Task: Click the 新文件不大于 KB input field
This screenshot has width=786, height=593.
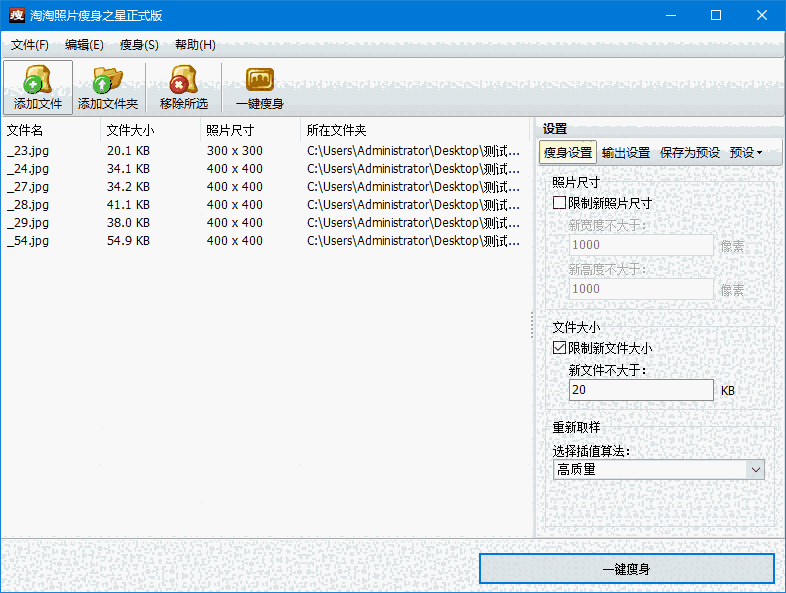Action: tap(641, 390)
